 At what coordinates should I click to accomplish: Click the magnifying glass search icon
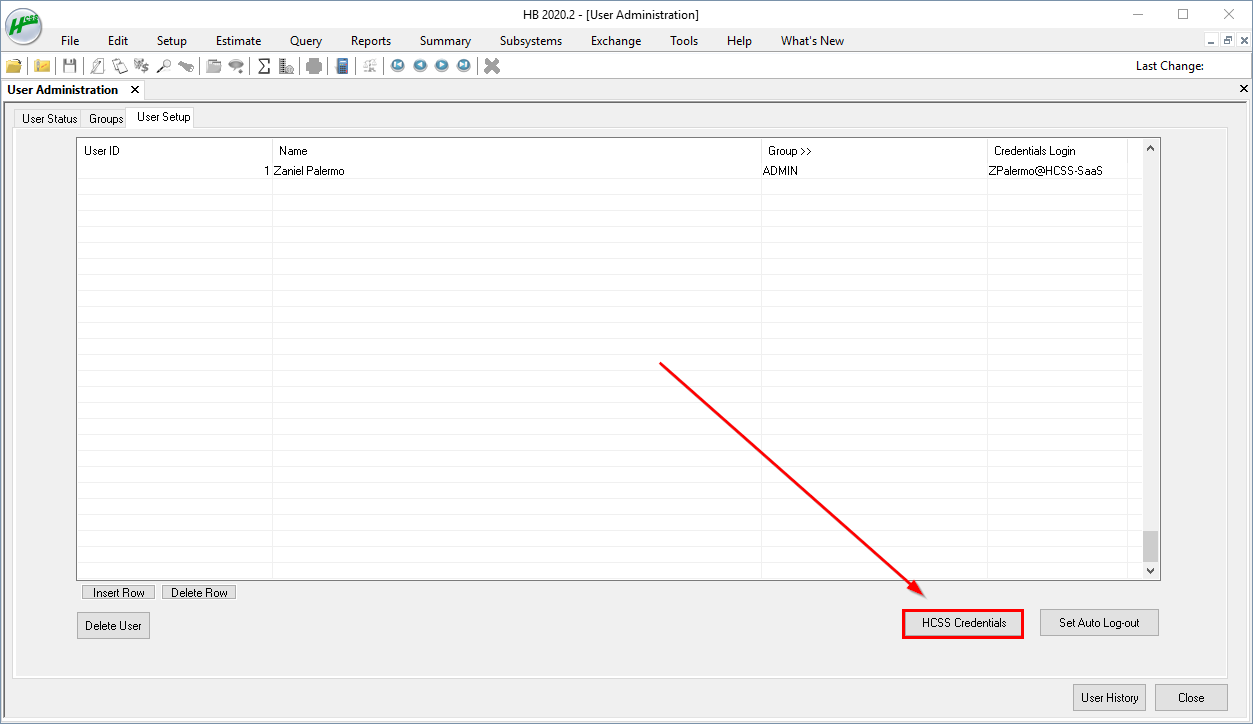164,66
